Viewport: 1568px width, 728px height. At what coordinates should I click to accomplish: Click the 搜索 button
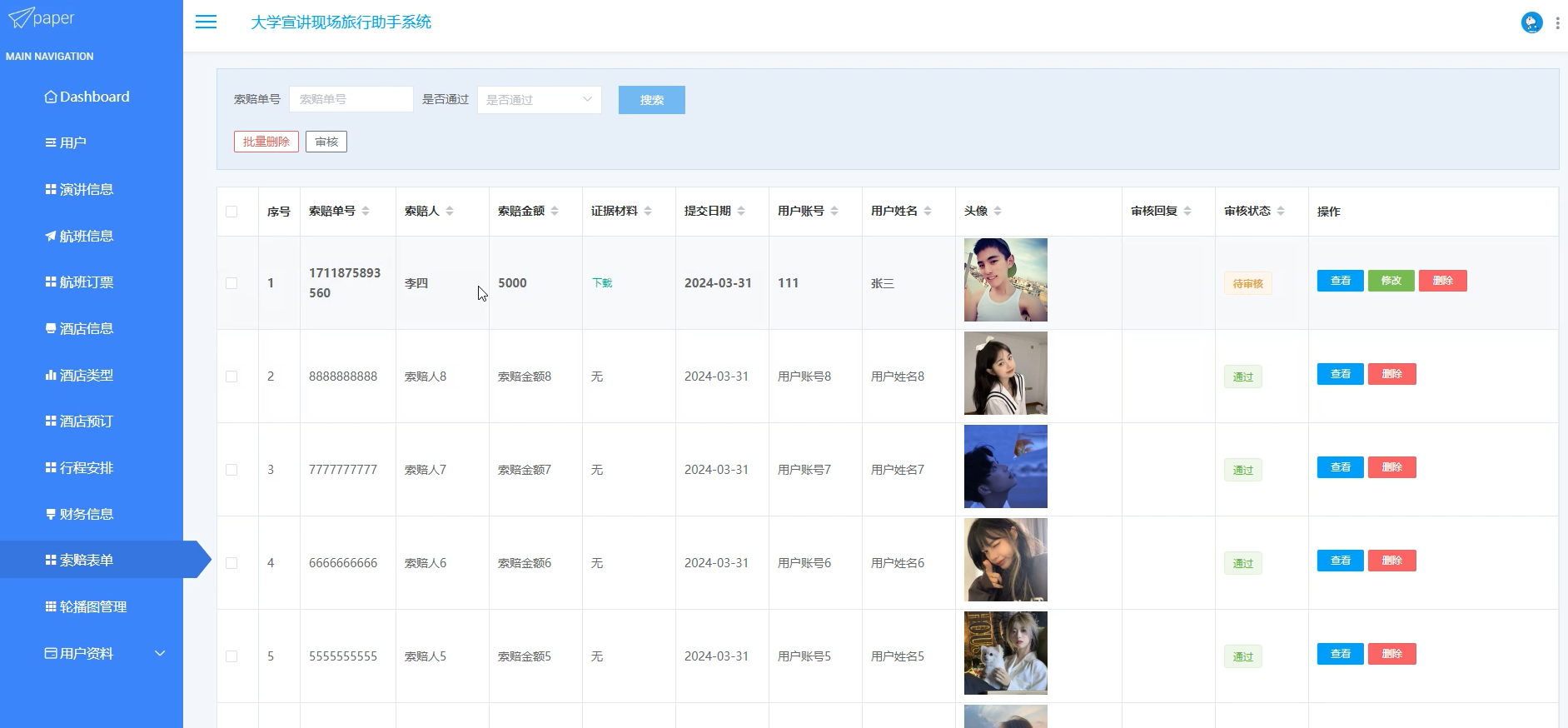coord(652,100)
